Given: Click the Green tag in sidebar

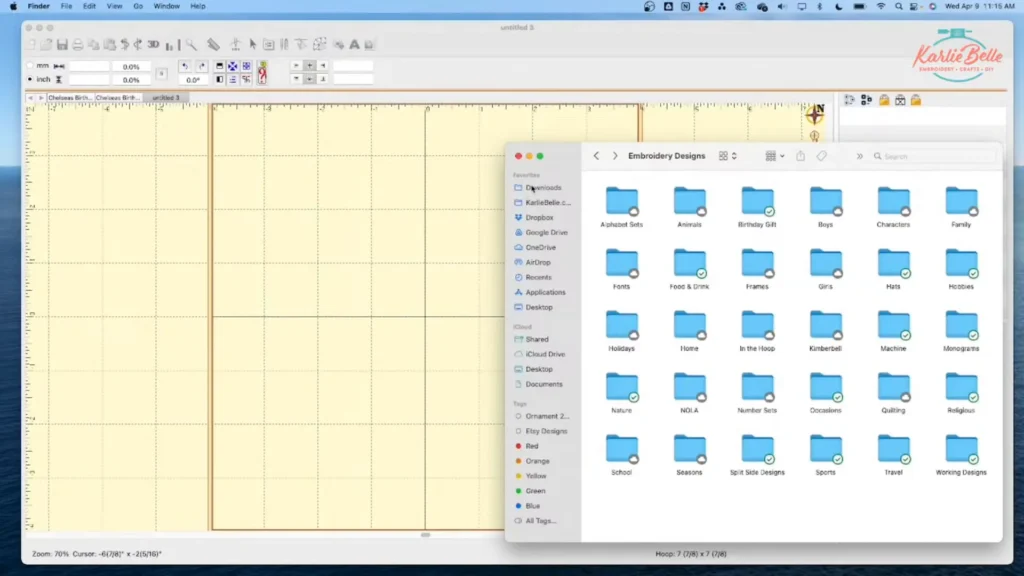Looking at the screenshot, I should click(x=535, y=491).
